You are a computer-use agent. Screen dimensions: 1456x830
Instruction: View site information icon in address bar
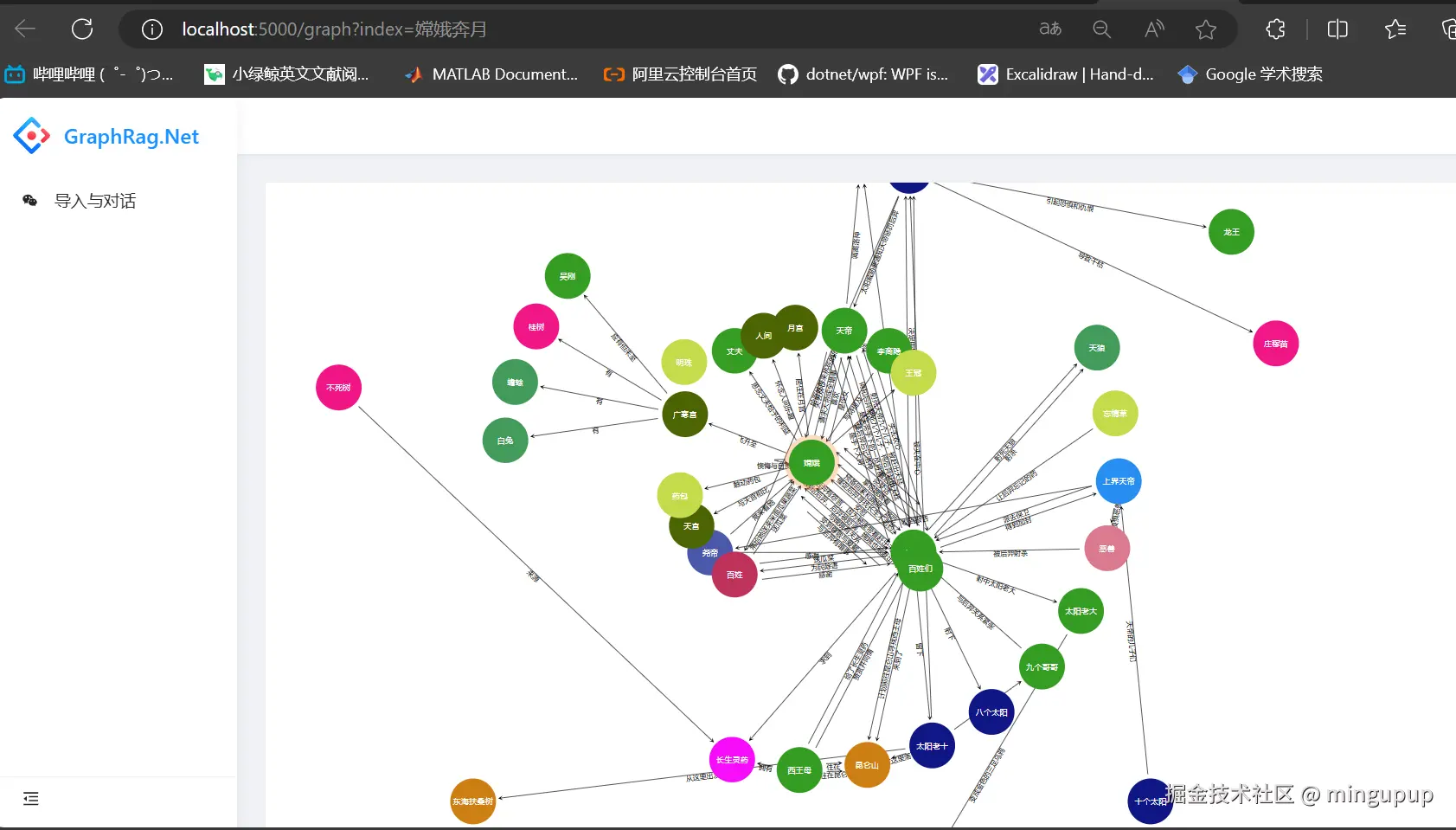[x=152, y=29]
